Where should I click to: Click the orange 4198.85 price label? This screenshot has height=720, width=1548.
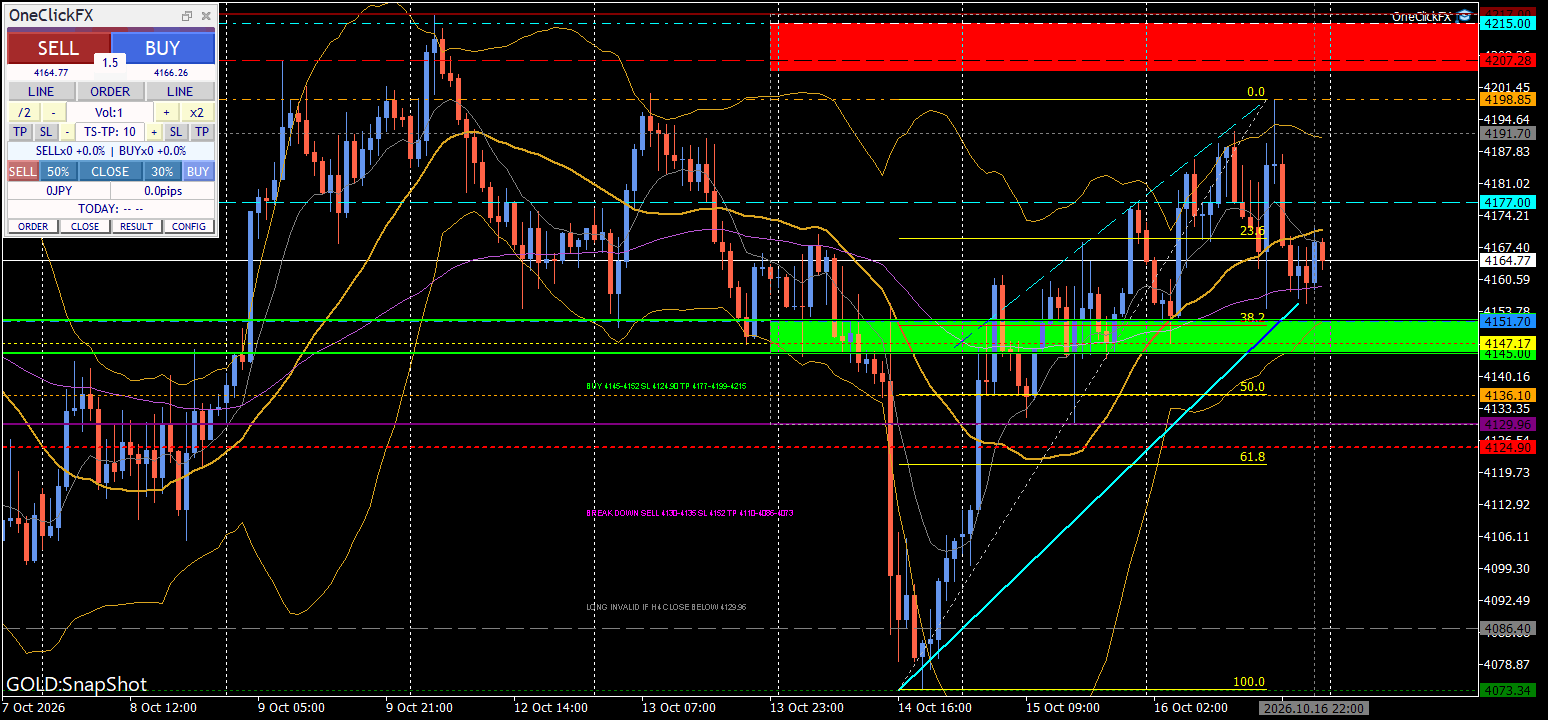click(1509, 99)
